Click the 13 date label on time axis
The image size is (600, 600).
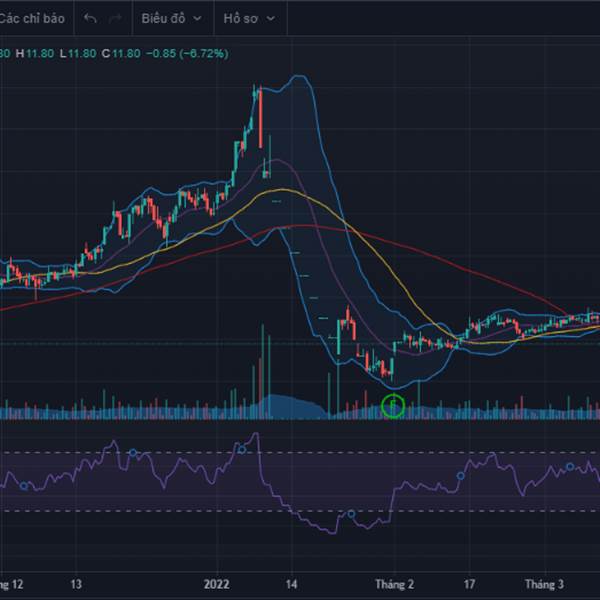(76, 584)
